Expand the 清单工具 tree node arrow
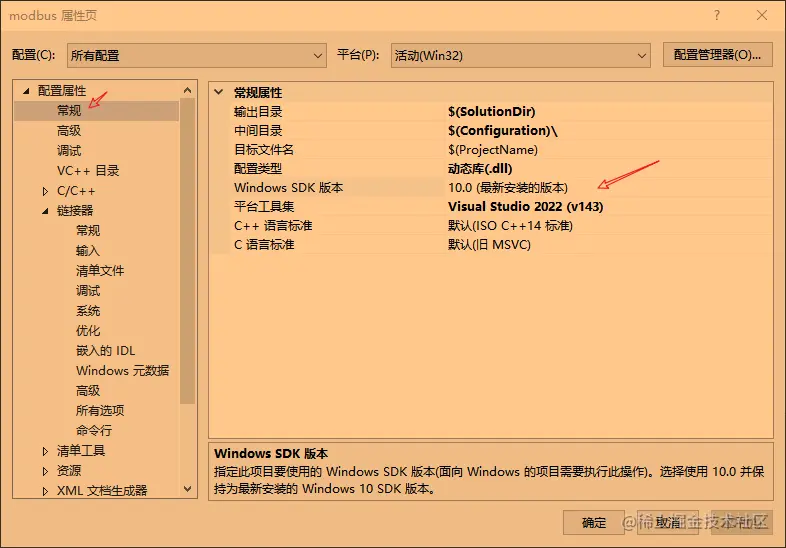 click(x=45, y=451)
